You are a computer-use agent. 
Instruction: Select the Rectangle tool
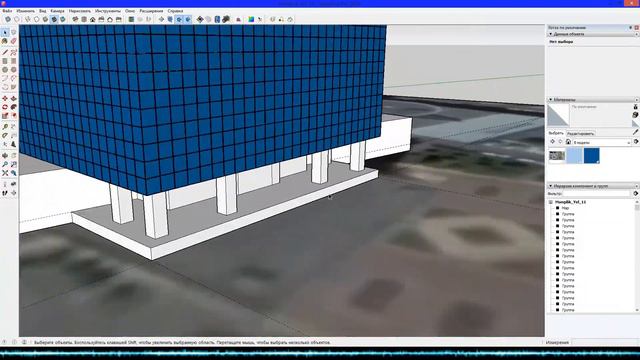pyautogui.click(x=5, y=61)
